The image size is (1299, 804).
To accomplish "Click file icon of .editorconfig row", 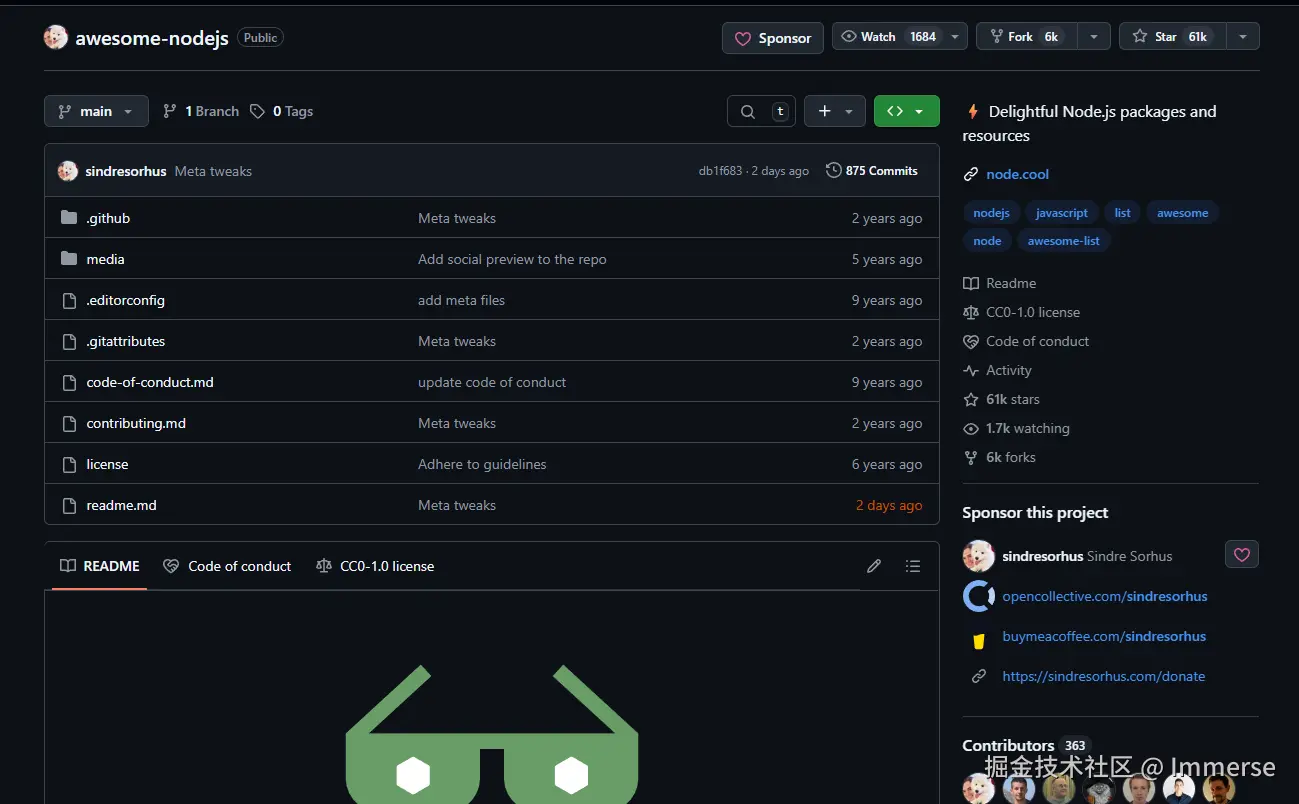I will click(69, 300).
